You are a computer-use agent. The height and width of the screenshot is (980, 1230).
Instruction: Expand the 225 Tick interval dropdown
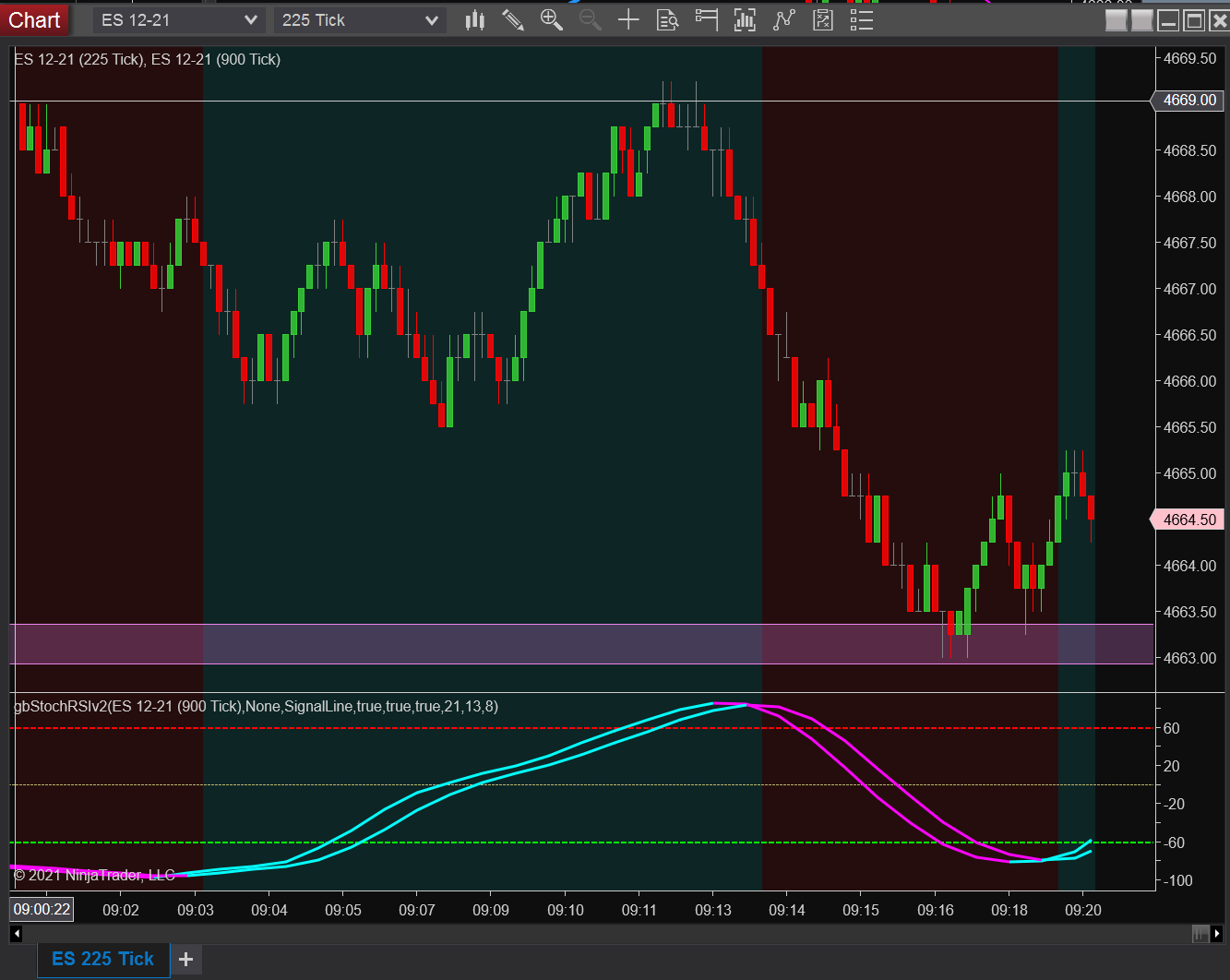coord(360,20)
